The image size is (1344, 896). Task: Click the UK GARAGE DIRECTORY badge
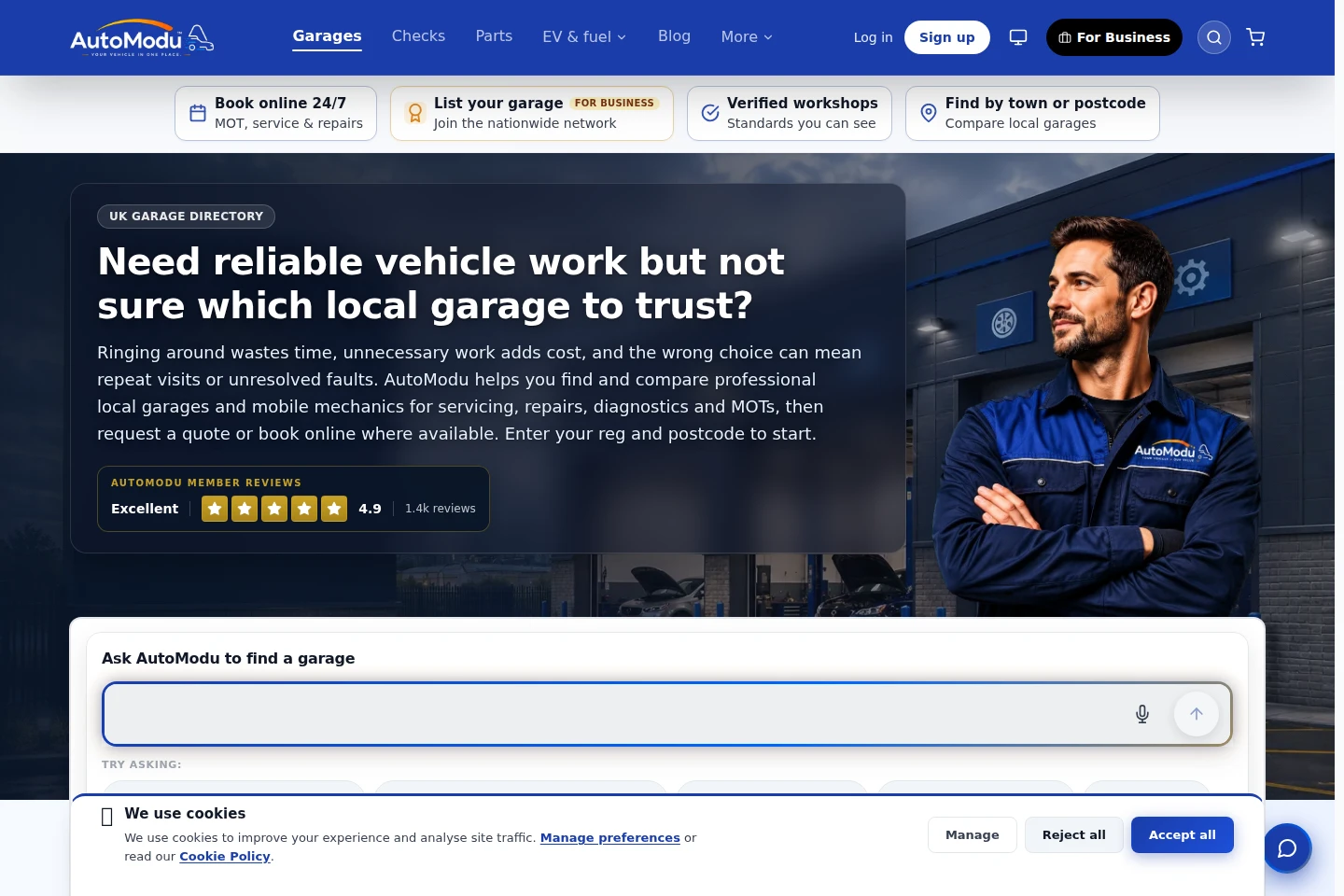(187, 216)
